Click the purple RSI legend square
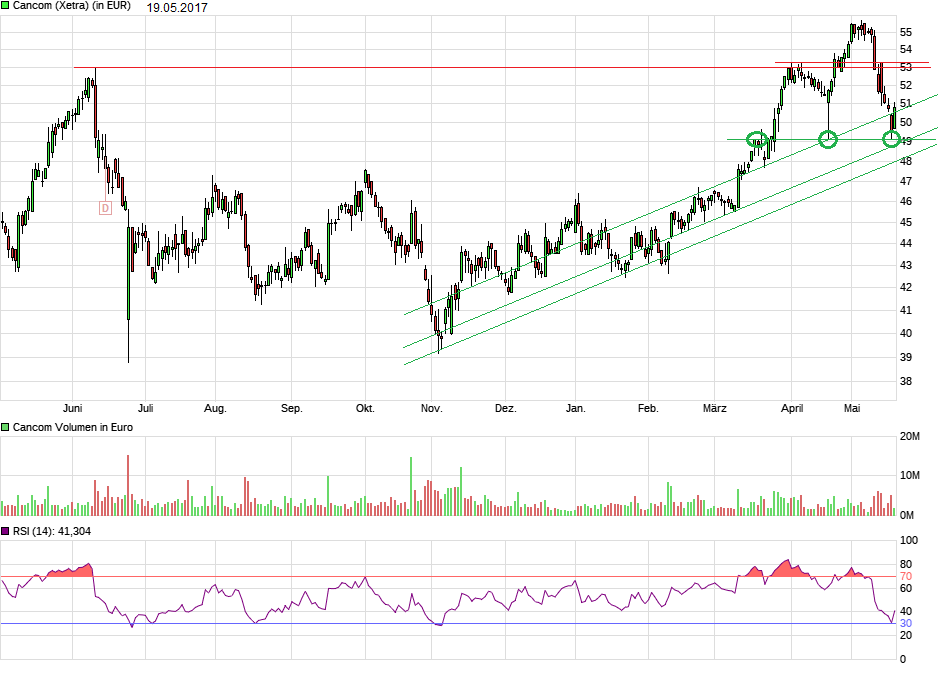 click(5, 531)
